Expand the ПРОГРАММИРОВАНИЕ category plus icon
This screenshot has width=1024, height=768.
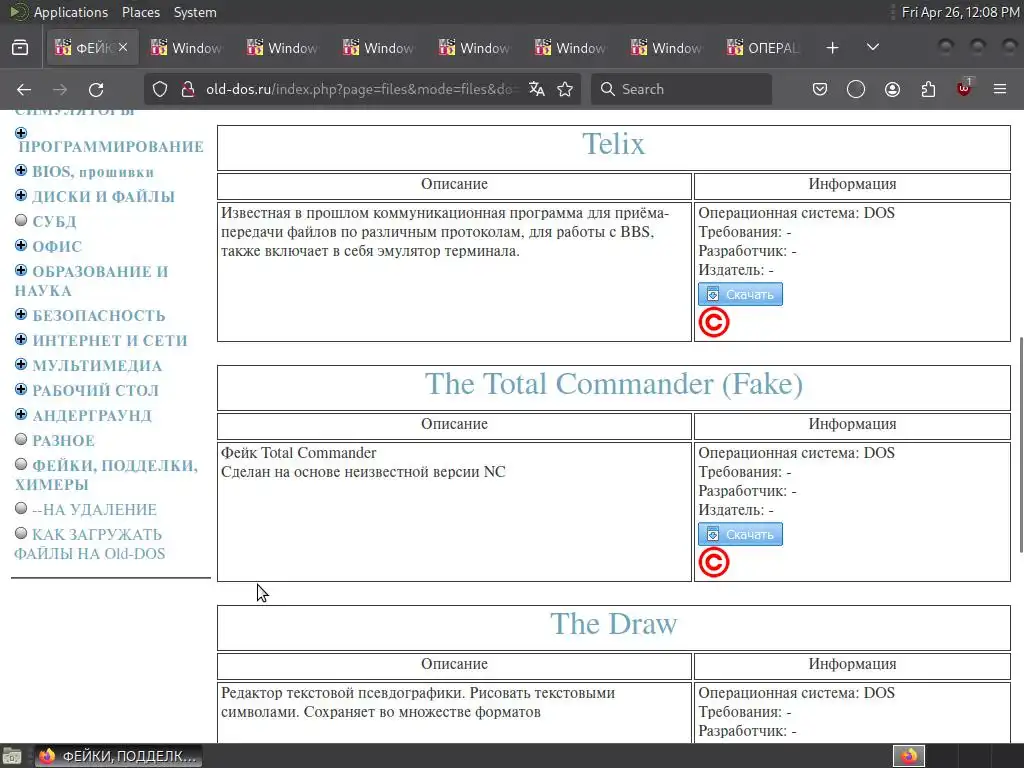coord(21,133)
